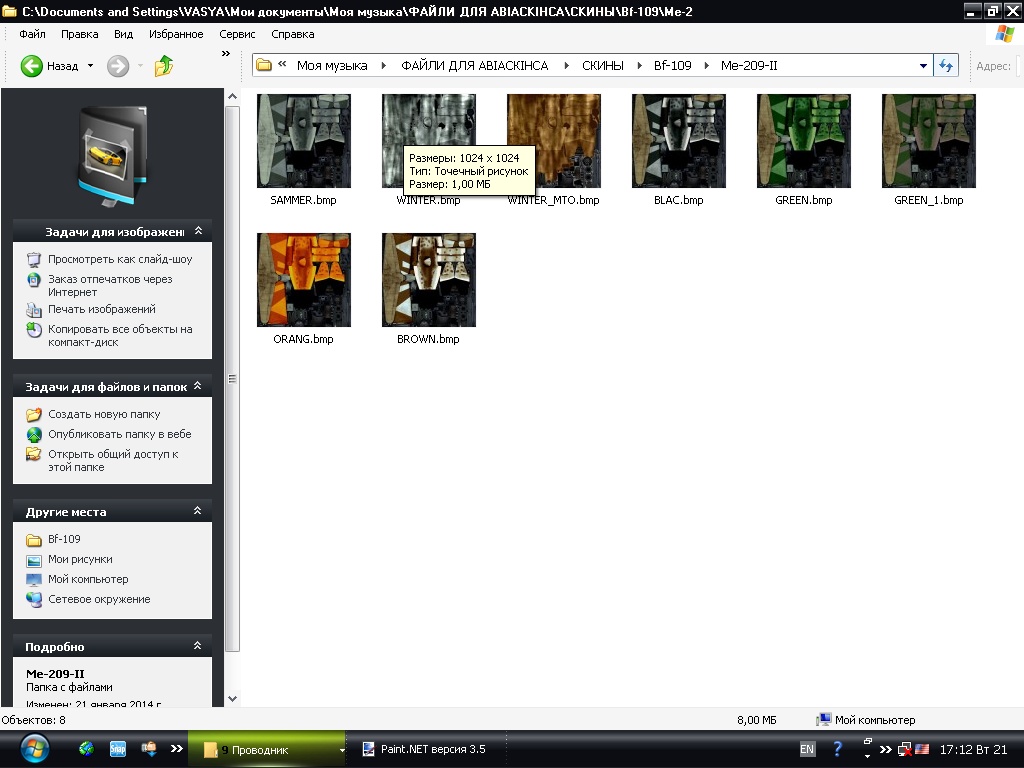Click the Сетевое окружение network icon
Image resolution: width=1024 pixels, height=768 pixels.
point(34,600)
